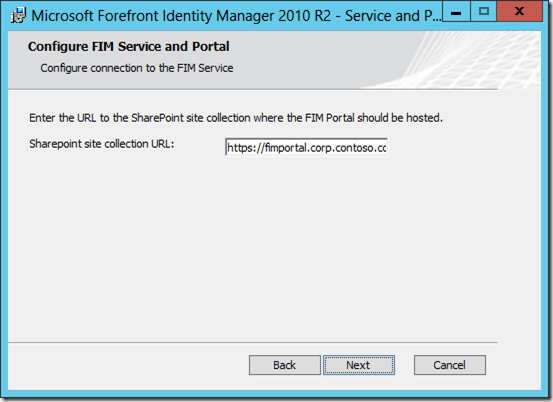
Task: Focus the Sharepoint site collection URL field
Action: [306, 147]
